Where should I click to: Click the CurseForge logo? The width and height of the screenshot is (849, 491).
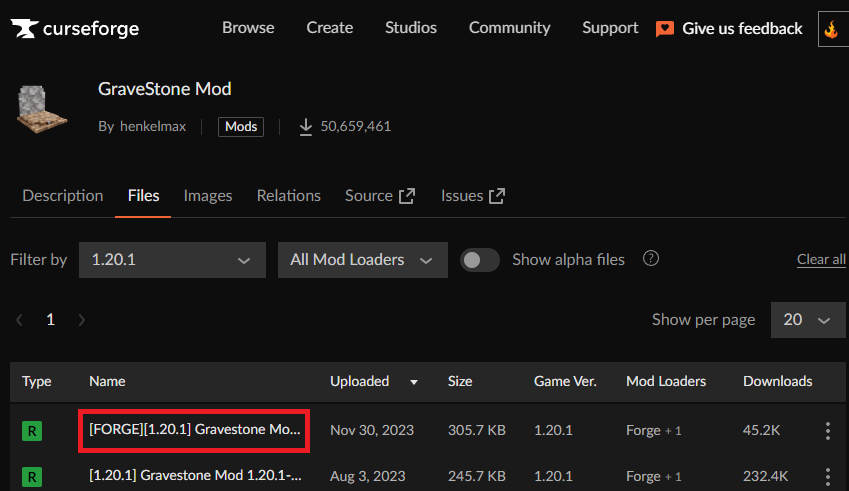75,29
